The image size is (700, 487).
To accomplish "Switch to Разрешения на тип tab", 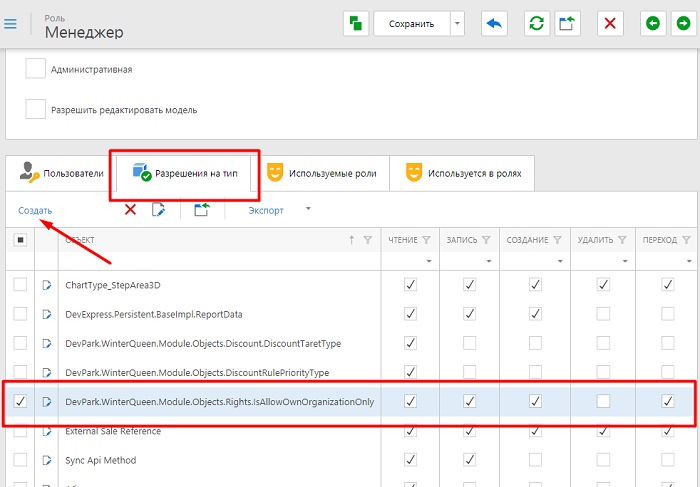I will (x=185, y=173).
